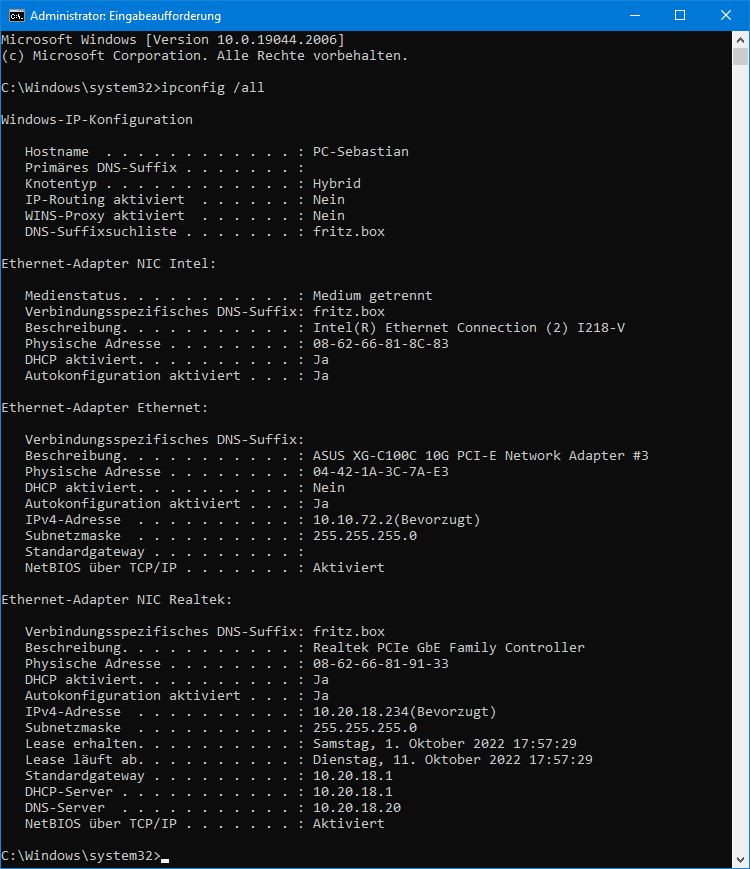This screenshot has width=750, height=869.
Task: Click the blinking cursor at the prompt
Action: 165,860
